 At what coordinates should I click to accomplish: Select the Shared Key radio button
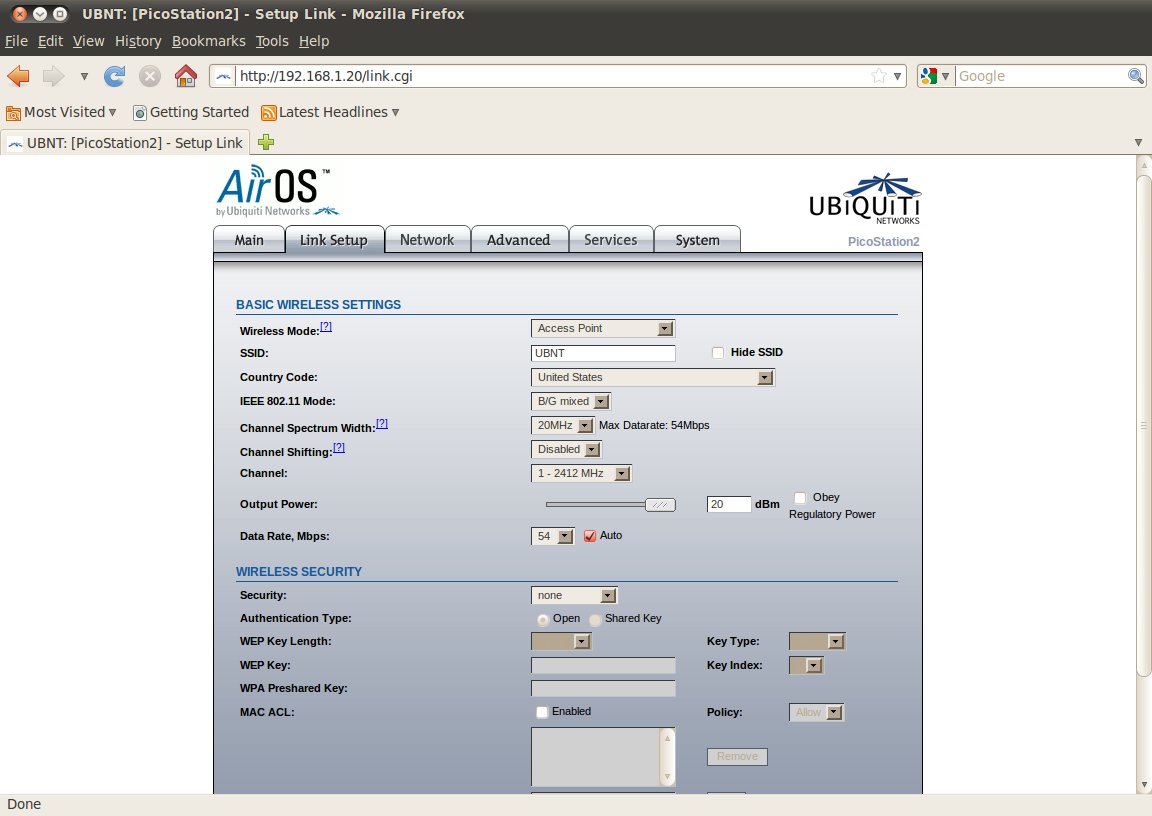(x=595, y=619)
